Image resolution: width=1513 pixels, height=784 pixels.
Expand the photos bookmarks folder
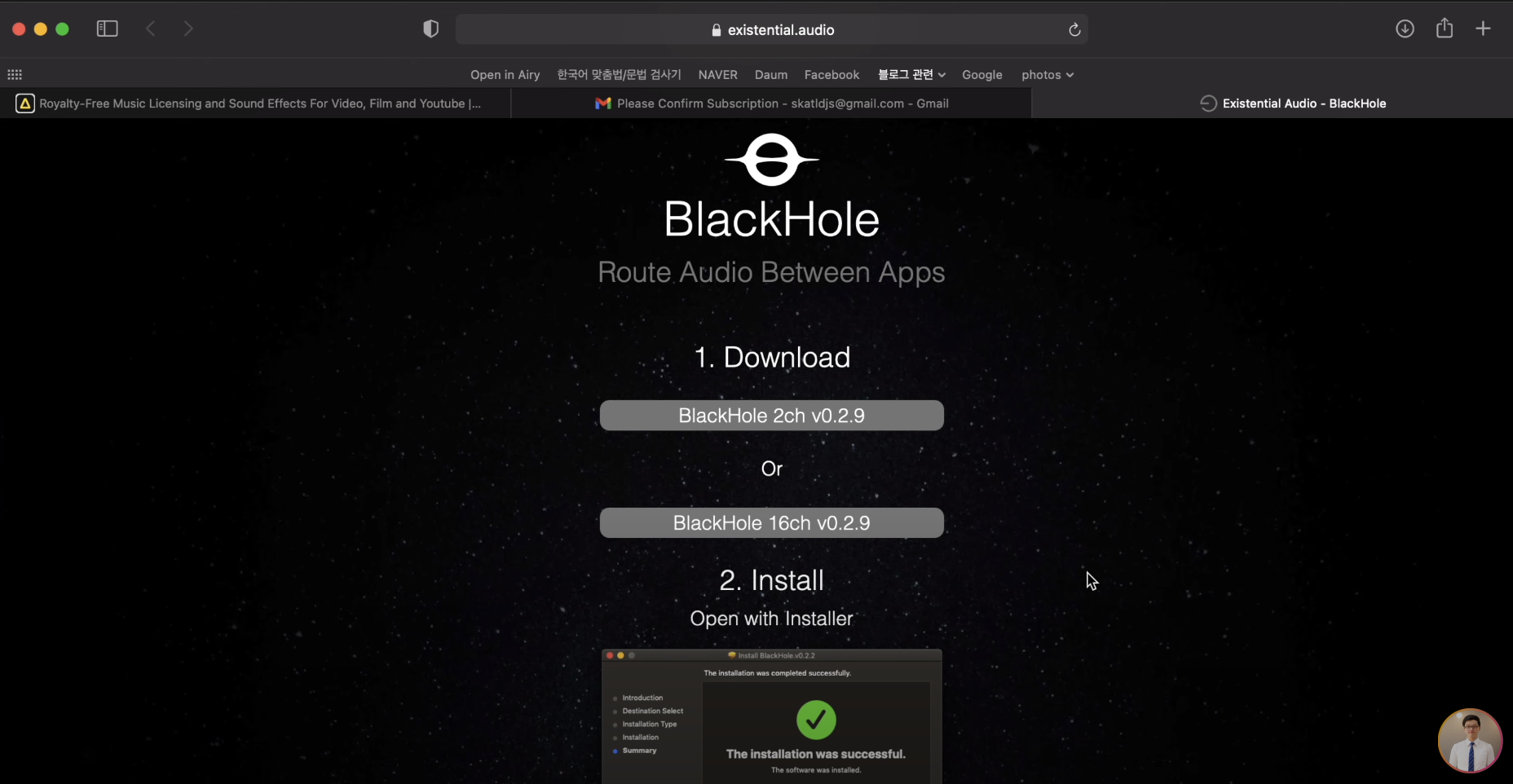1048,75
